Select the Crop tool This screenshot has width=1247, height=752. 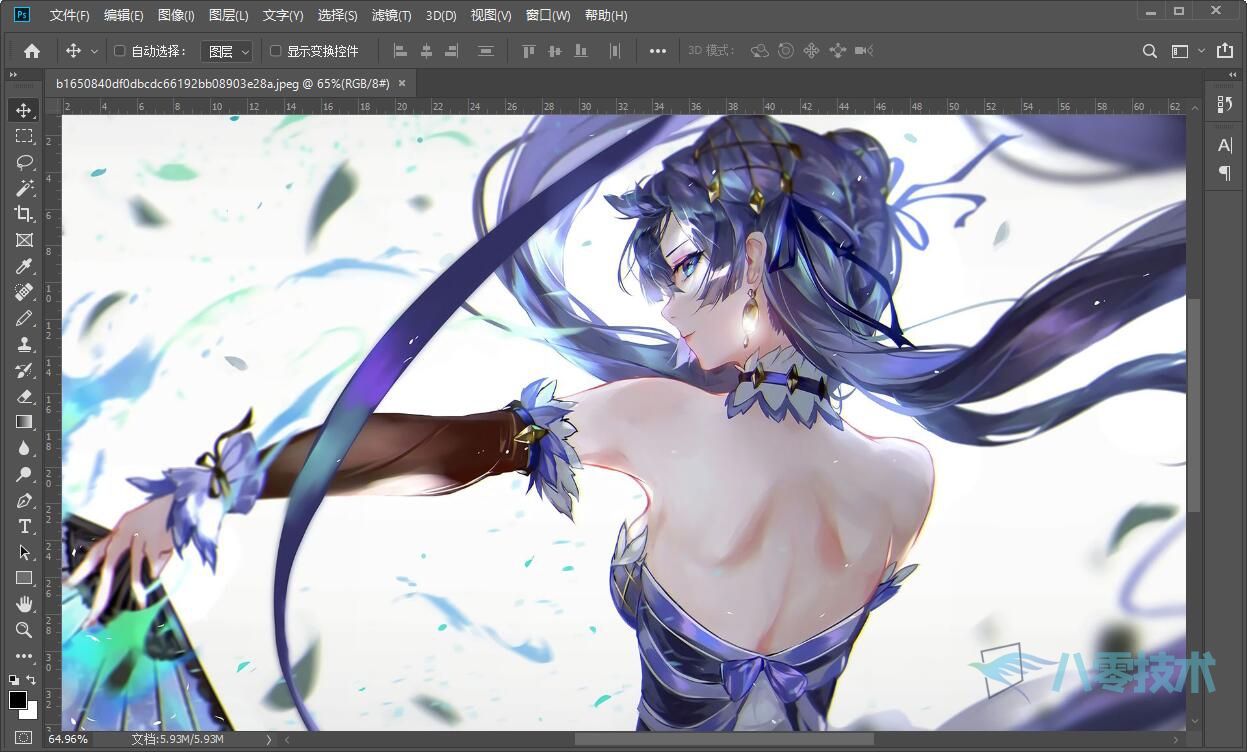[24, 214]
